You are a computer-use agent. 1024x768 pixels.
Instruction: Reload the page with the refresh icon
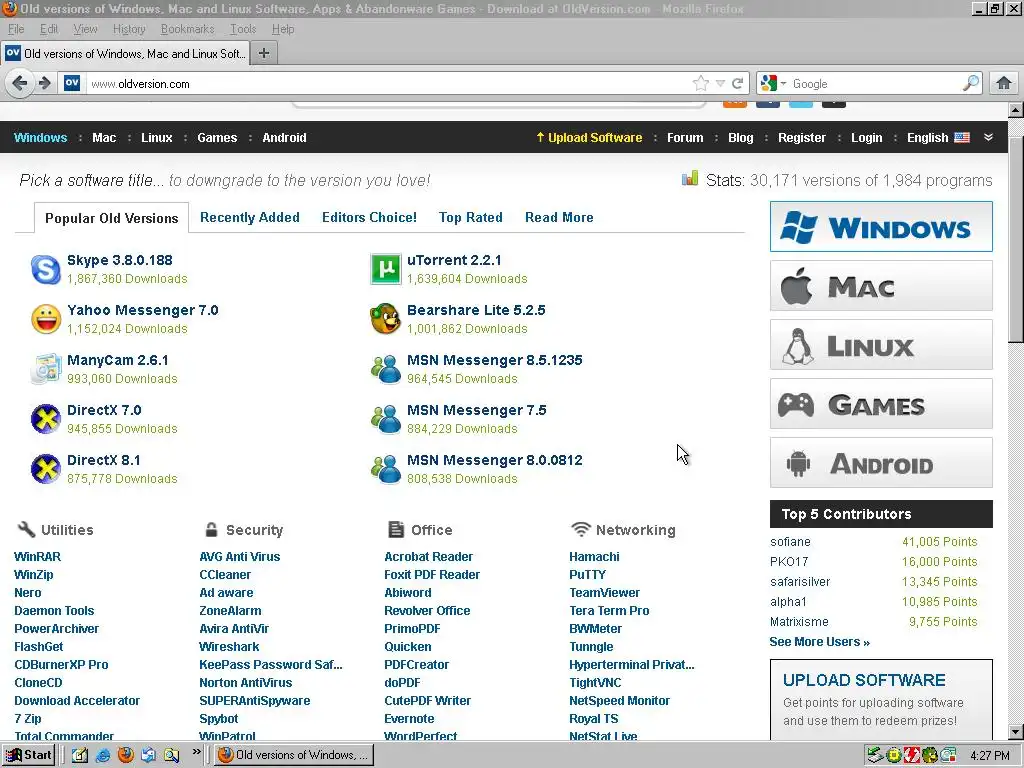tap(738, 84)
